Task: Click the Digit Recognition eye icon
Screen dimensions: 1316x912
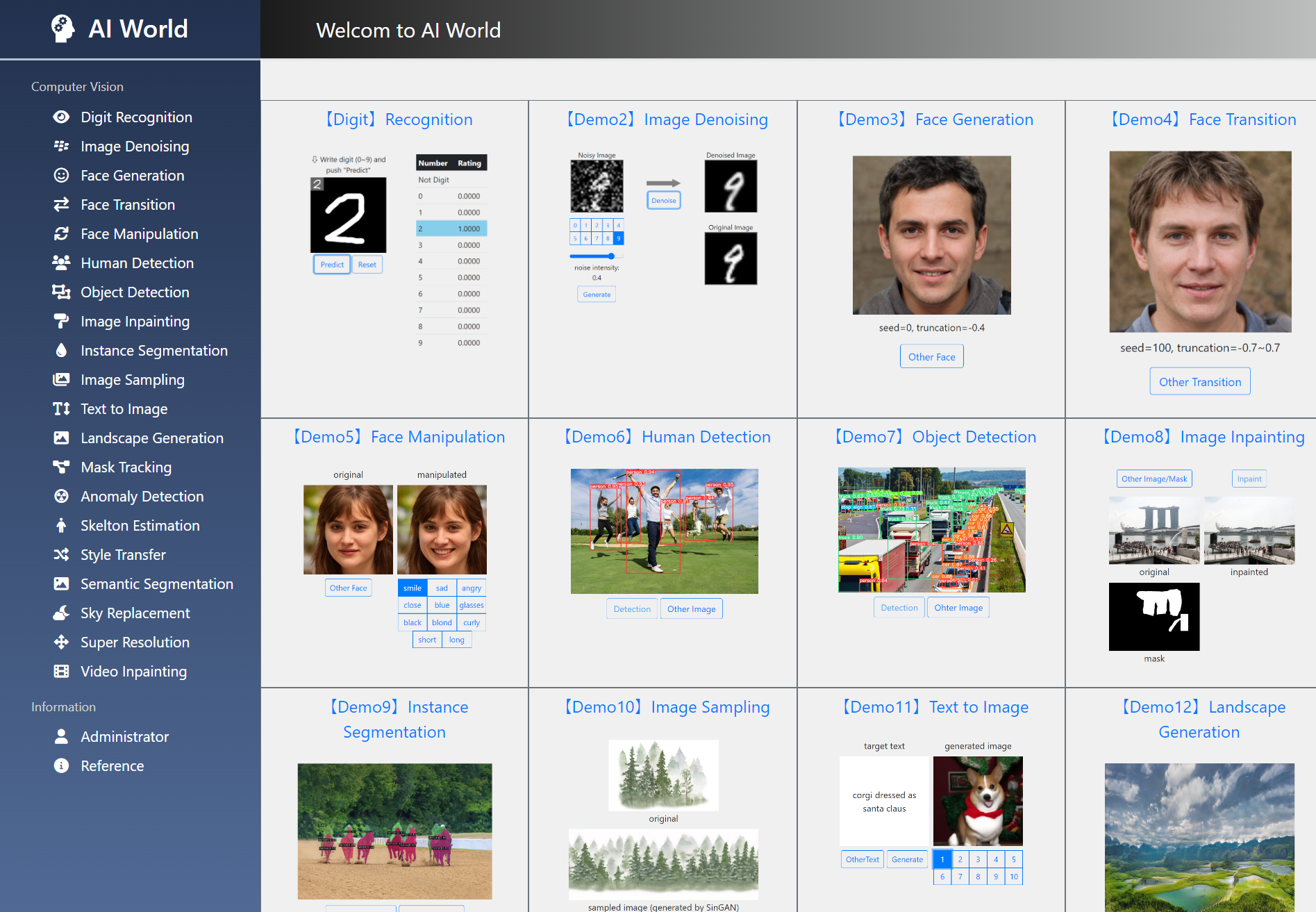Action: [61, 117]
